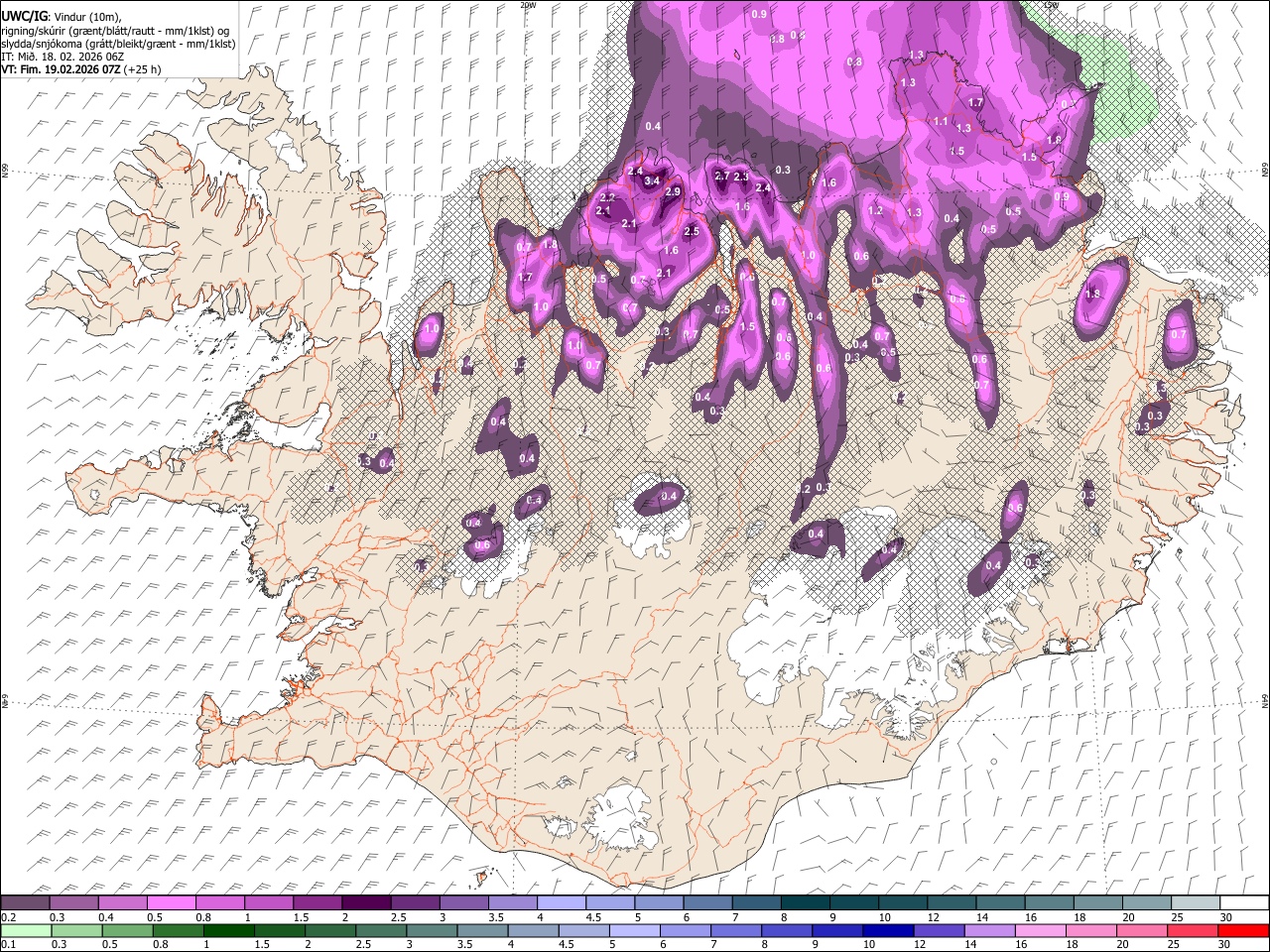Viewport: 1270px width, 952px height.
Task: Click the '0.1' label in the lower legend row
Action: (8, 944)
